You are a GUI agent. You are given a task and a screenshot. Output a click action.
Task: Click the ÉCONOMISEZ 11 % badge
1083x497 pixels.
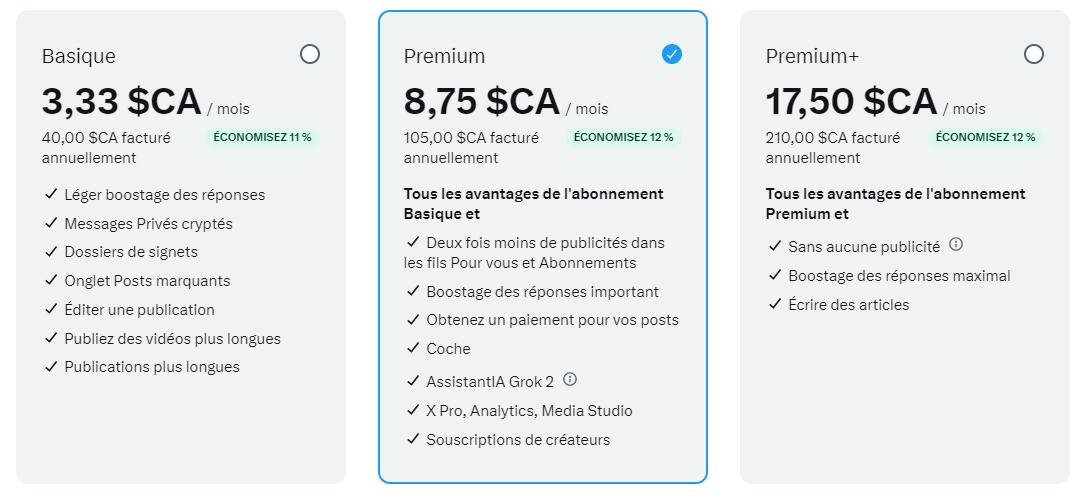coord(262,137)
